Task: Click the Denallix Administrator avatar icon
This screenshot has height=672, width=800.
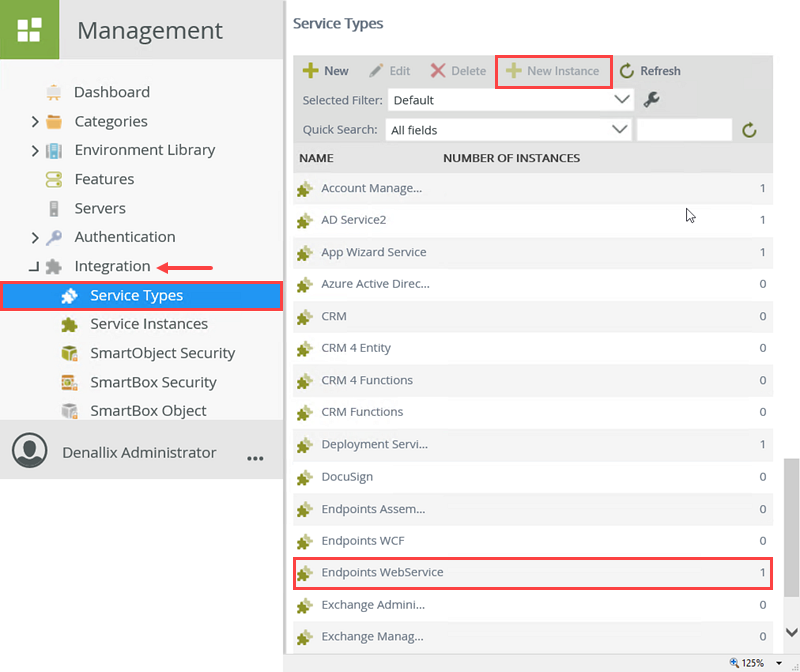Action: [30, 451]
